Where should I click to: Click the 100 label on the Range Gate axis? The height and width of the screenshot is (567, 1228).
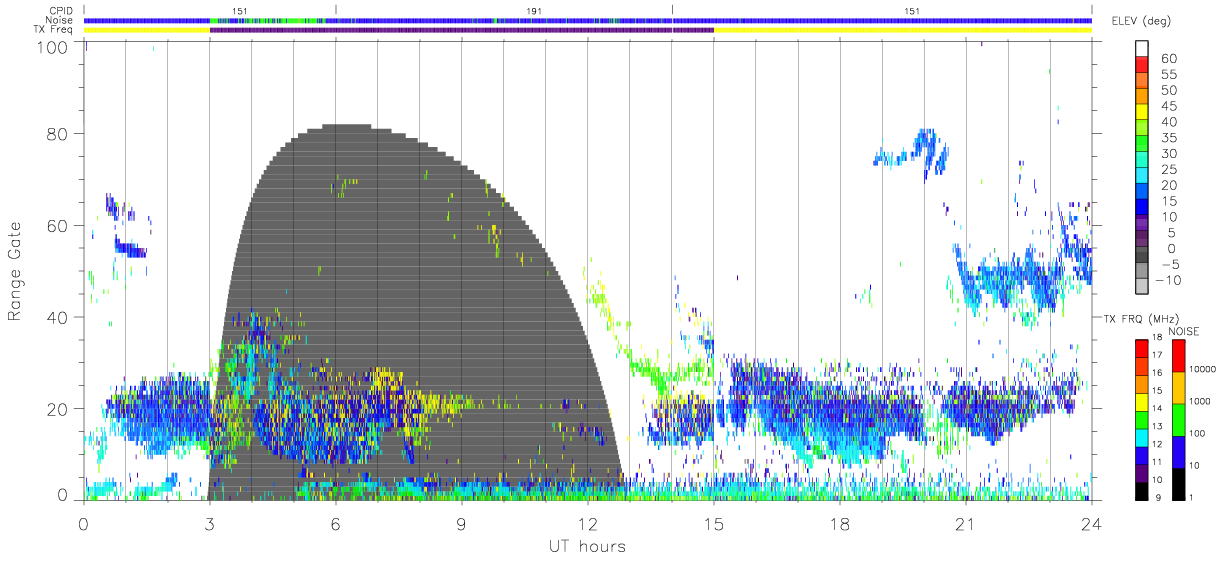click(x=51, y=47)
